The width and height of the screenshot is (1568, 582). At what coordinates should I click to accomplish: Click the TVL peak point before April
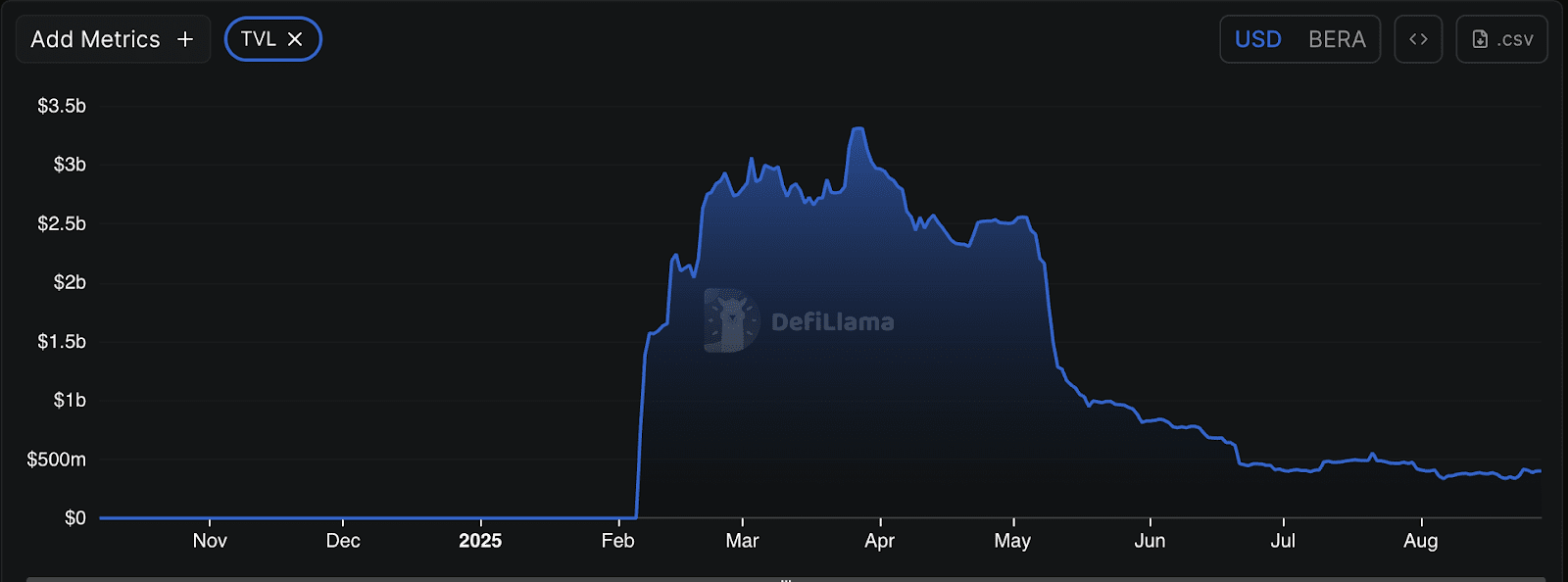[857, 128]
